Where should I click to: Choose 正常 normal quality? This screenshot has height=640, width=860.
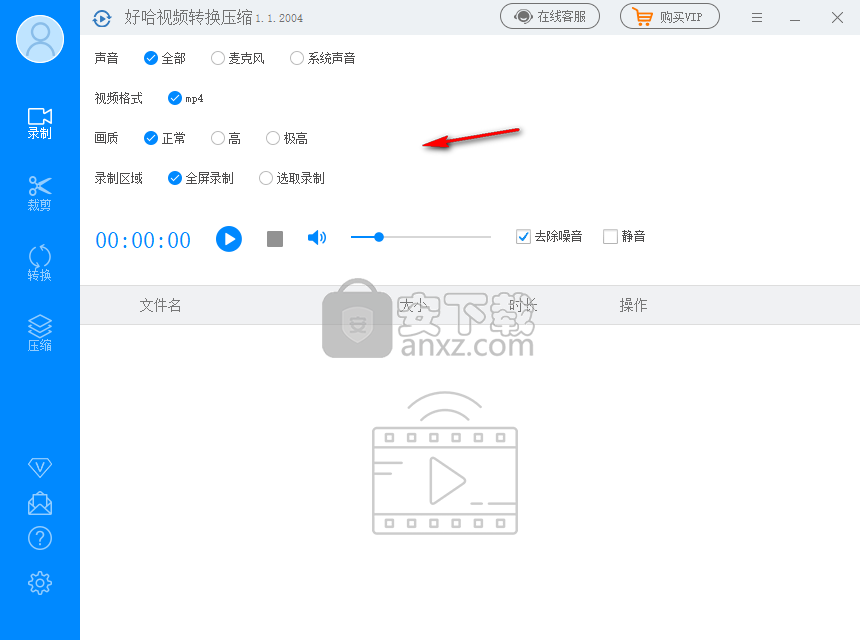click(x=165, y=138)
